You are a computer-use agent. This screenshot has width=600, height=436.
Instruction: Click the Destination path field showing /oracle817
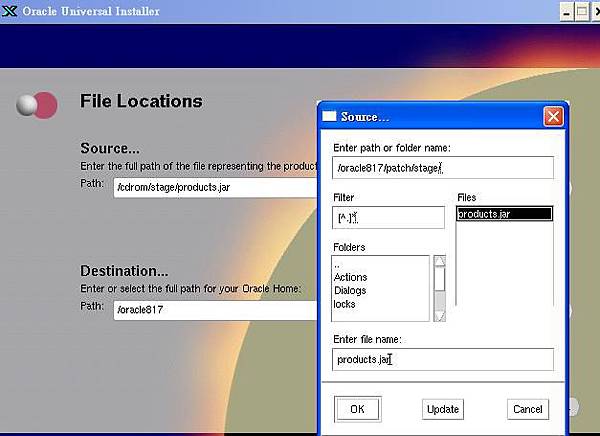tap(215, 310)
